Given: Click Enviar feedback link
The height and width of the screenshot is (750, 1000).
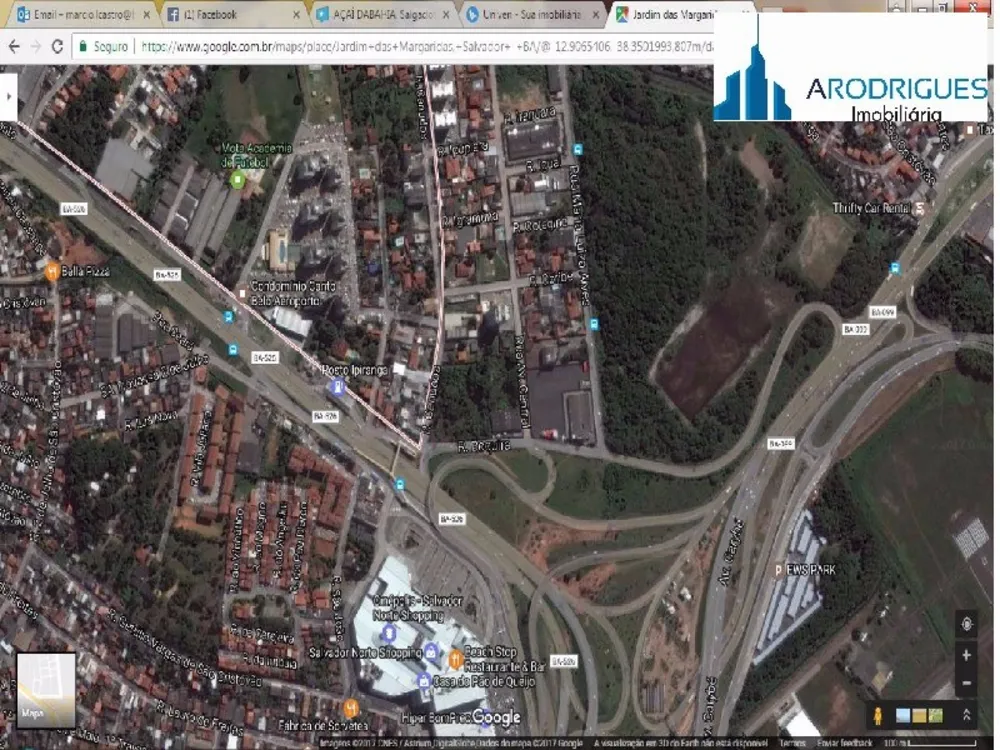Looking at the screenshot, I should click(x=844, y=744).
